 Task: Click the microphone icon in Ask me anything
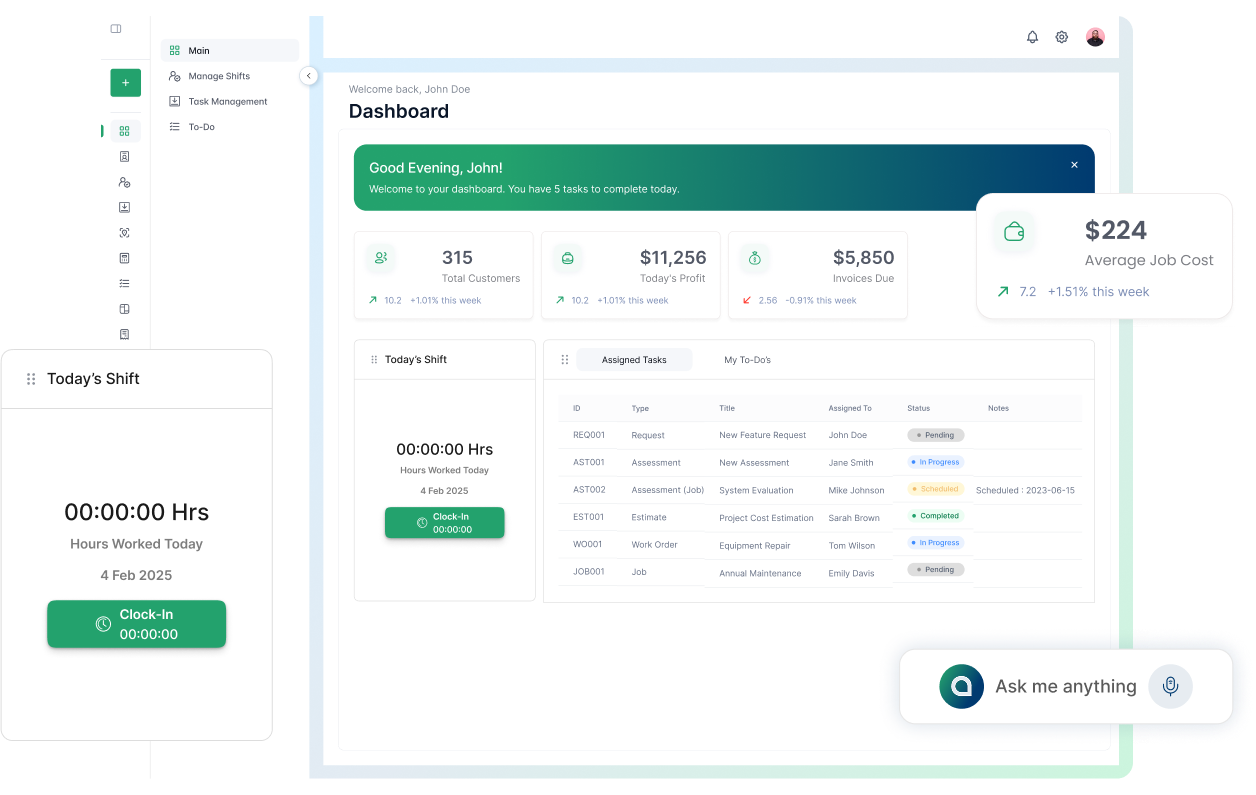[1170, 686]
